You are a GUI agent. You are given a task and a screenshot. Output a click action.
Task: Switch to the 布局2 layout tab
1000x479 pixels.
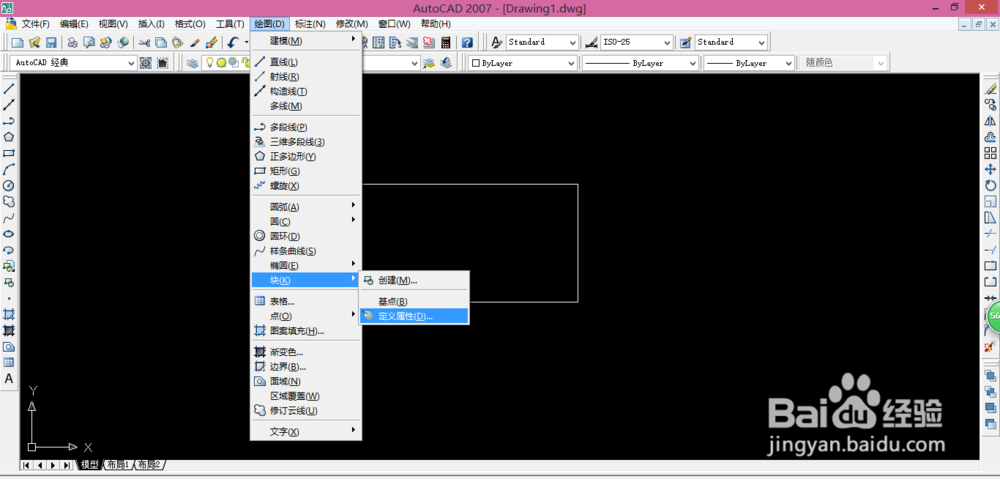150,464
